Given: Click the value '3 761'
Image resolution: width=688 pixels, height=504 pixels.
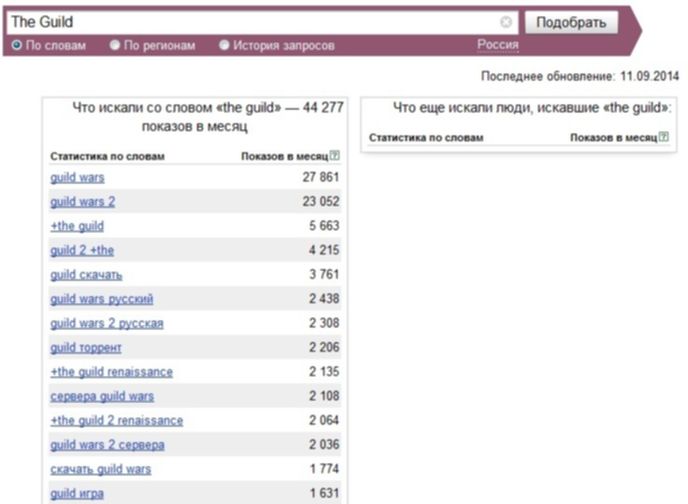Looking at the screenshot, I should coord(324,274).
